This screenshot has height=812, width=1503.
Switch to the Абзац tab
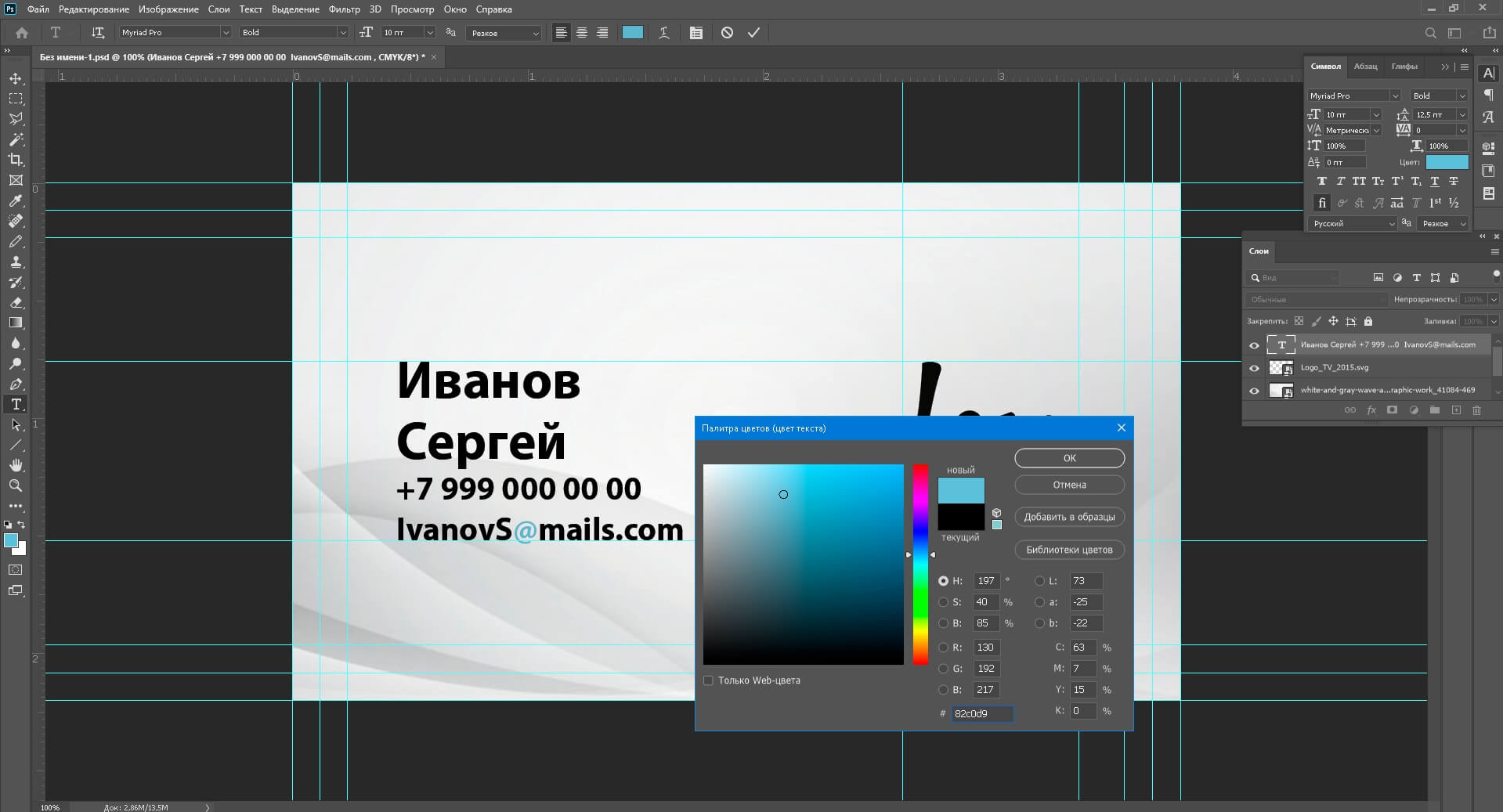click(1365, 67)
